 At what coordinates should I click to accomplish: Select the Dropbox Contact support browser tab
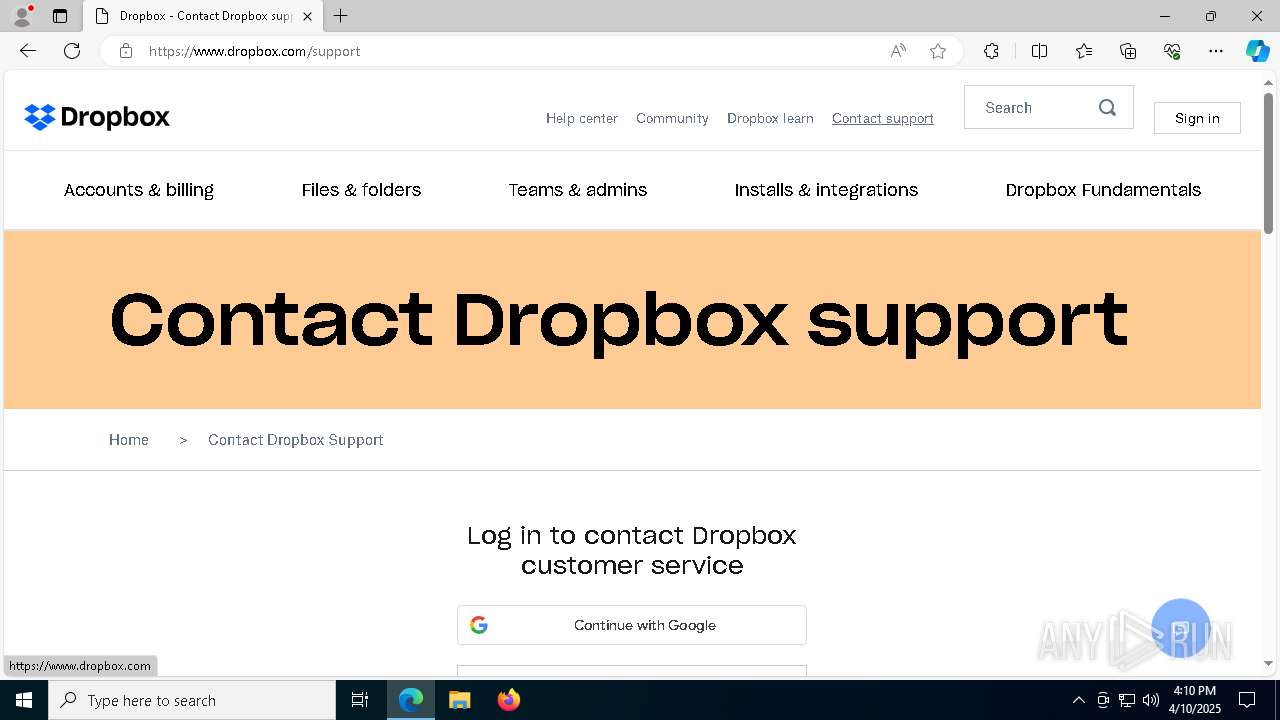pyautogui.click(x=204, y=16)
